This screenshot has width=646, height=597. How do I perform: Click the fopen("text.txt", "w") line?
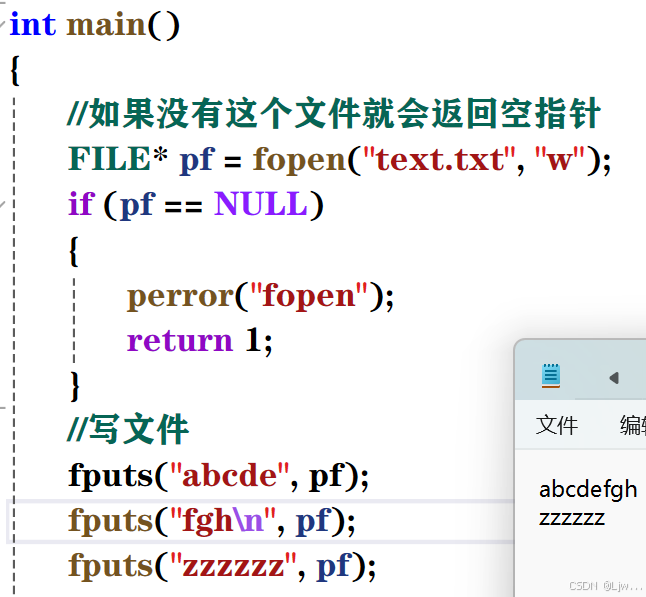339,159
